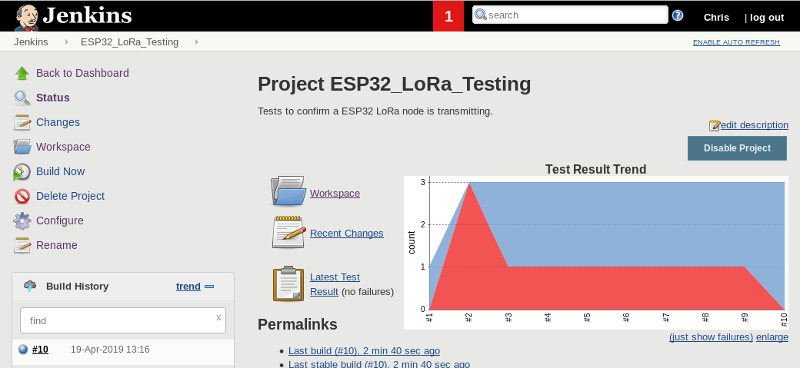Open the Back to Dashboard link
Screen dimensions: 800x368
(82, 73)
